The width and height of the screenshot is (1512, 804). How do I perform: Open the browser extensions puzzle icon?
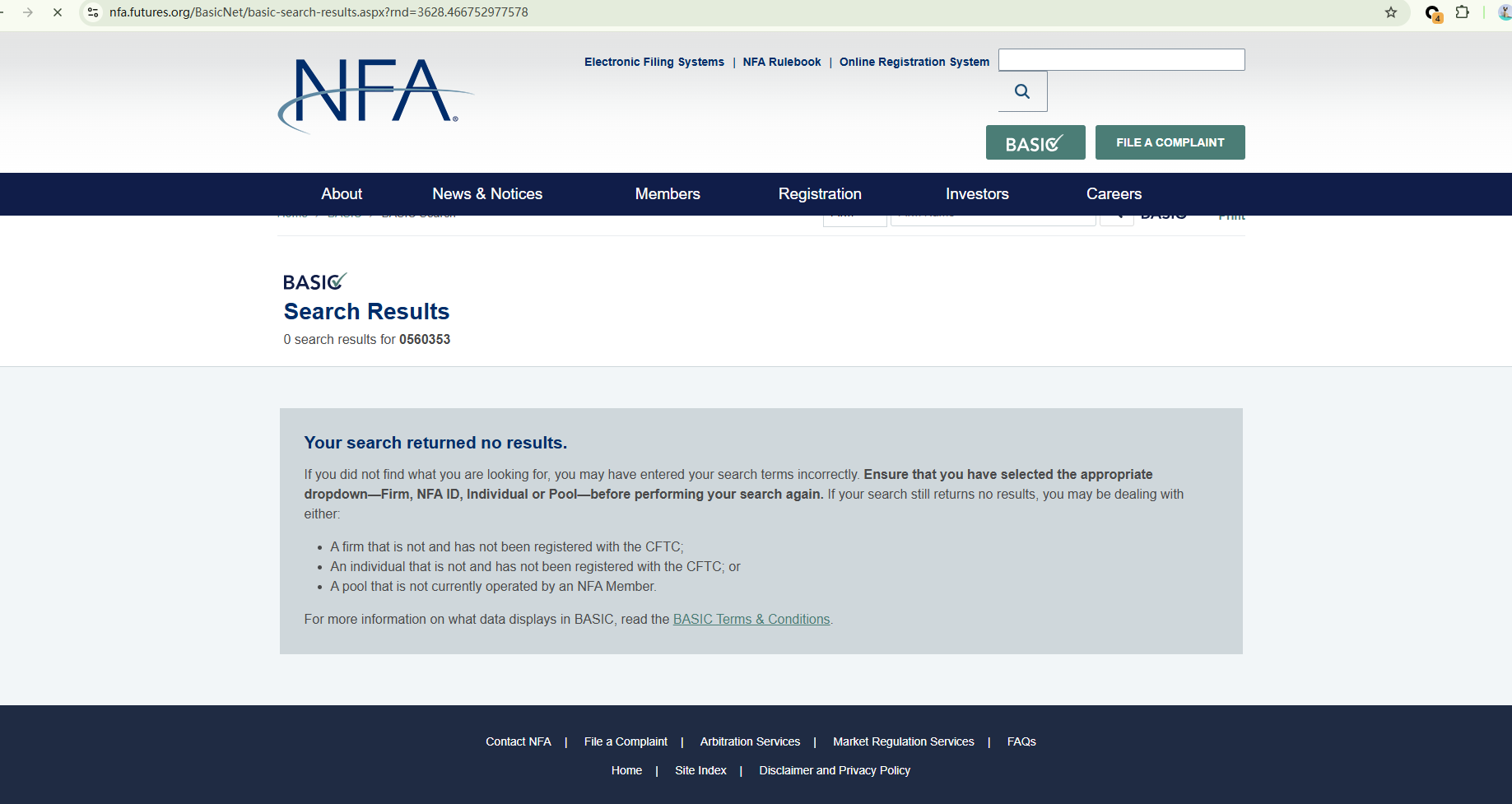pyautogui.click(x=1463, y=12)
